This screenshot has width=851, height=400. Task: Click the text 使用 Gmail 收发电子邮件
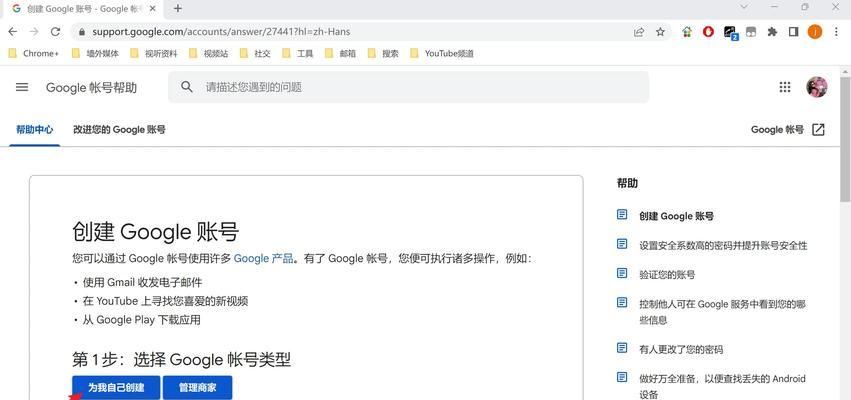[x=142, y=282]
